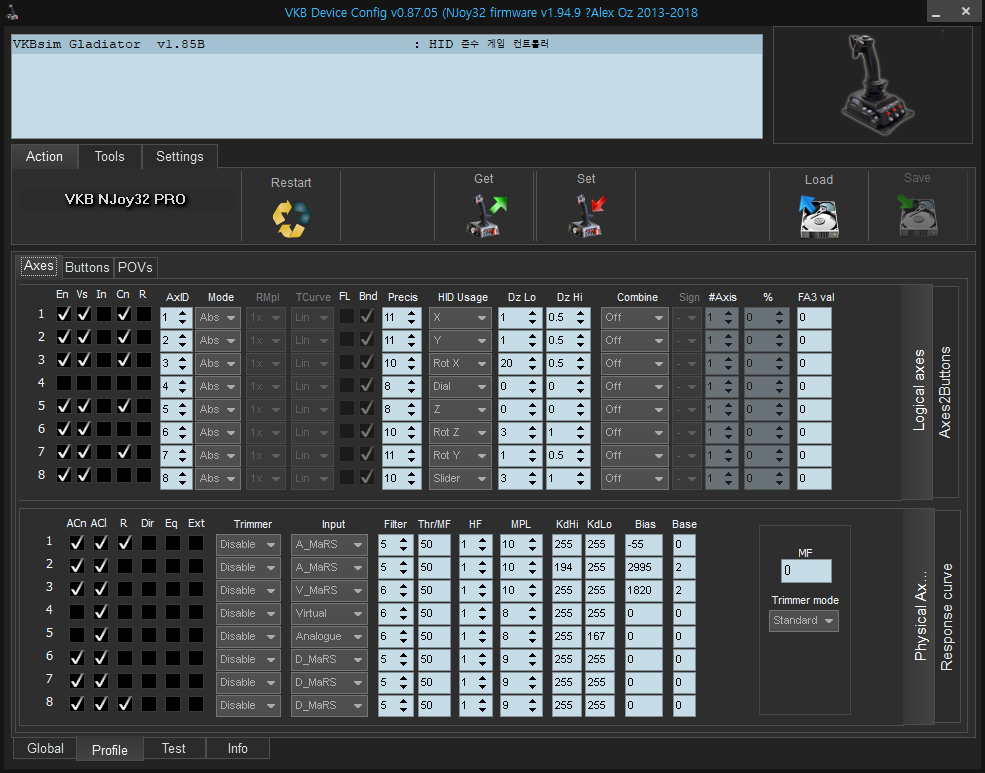Open the Global bottom tab
The height and width of the screenshot is (773, 985).
pyautogui.click(x=45, y=749)
